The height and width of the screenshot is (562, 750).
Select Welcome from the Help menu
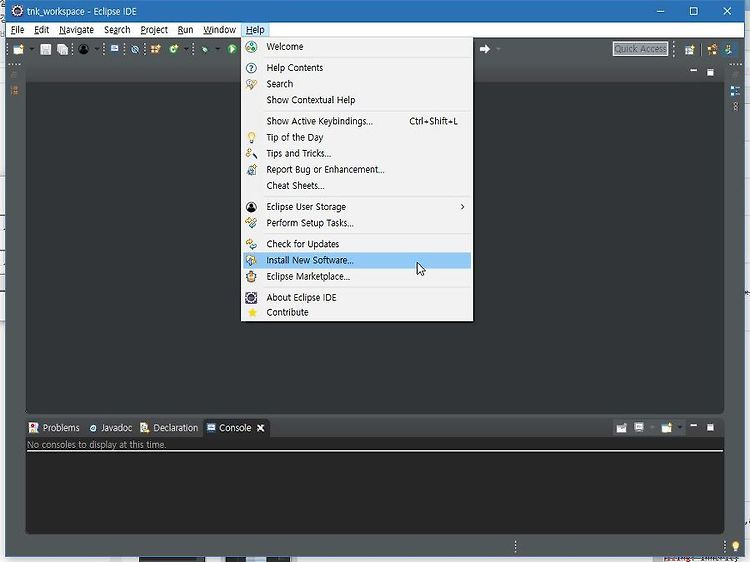pos(357,46)
